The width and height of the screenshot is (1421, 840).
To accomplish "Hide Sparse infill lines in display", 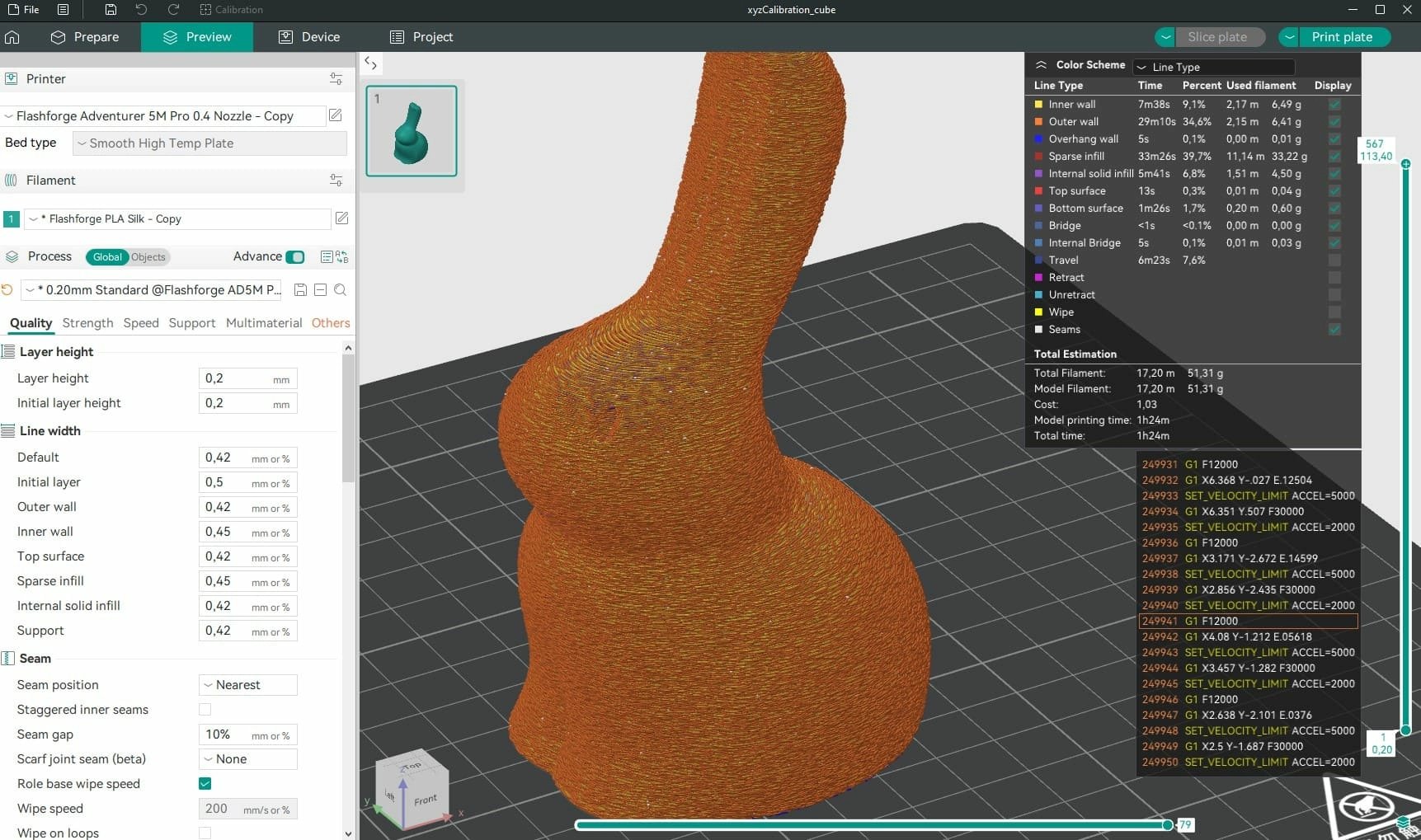I will (1334, 157).
